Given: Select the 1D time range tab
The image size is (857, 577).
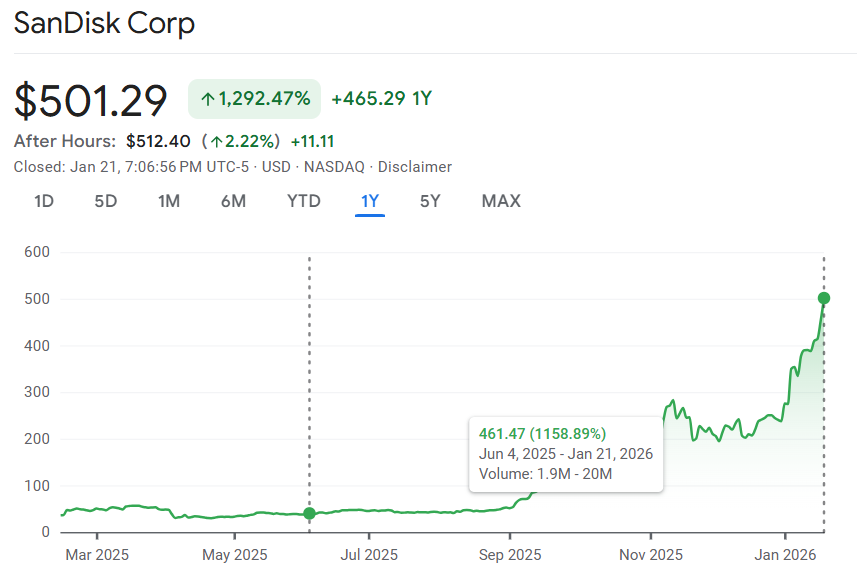Looking at the screenshot, I should (44, 201).
